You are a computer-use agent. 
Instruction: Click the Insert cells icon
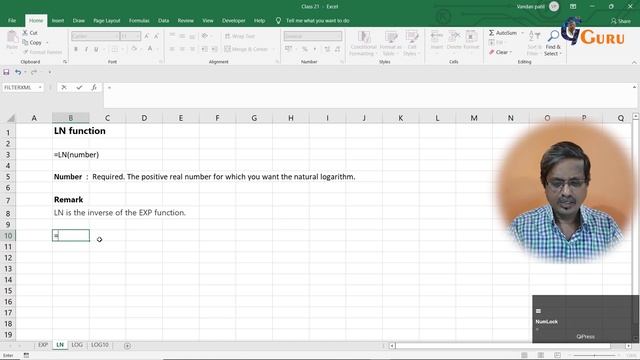[436, 37]
